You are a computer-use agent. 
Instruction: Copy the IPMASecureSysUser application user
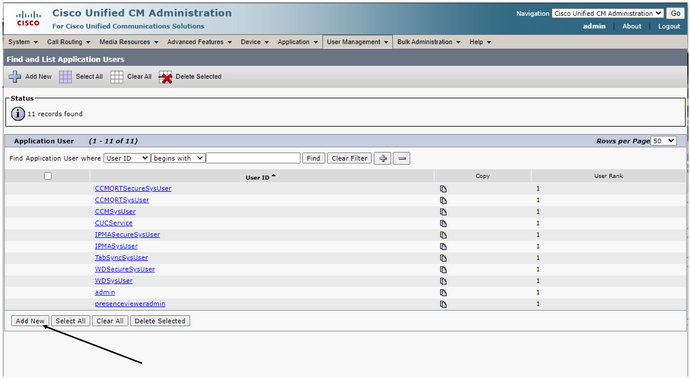(x=443, y=235)
